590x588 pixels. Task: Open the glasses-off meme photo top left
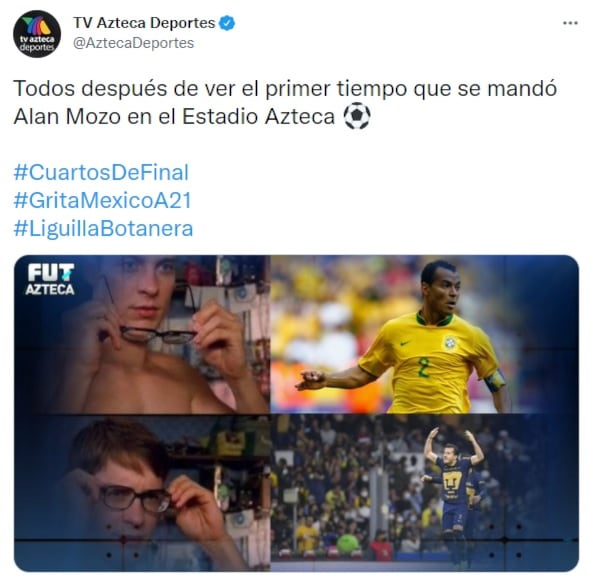(142, 334)
